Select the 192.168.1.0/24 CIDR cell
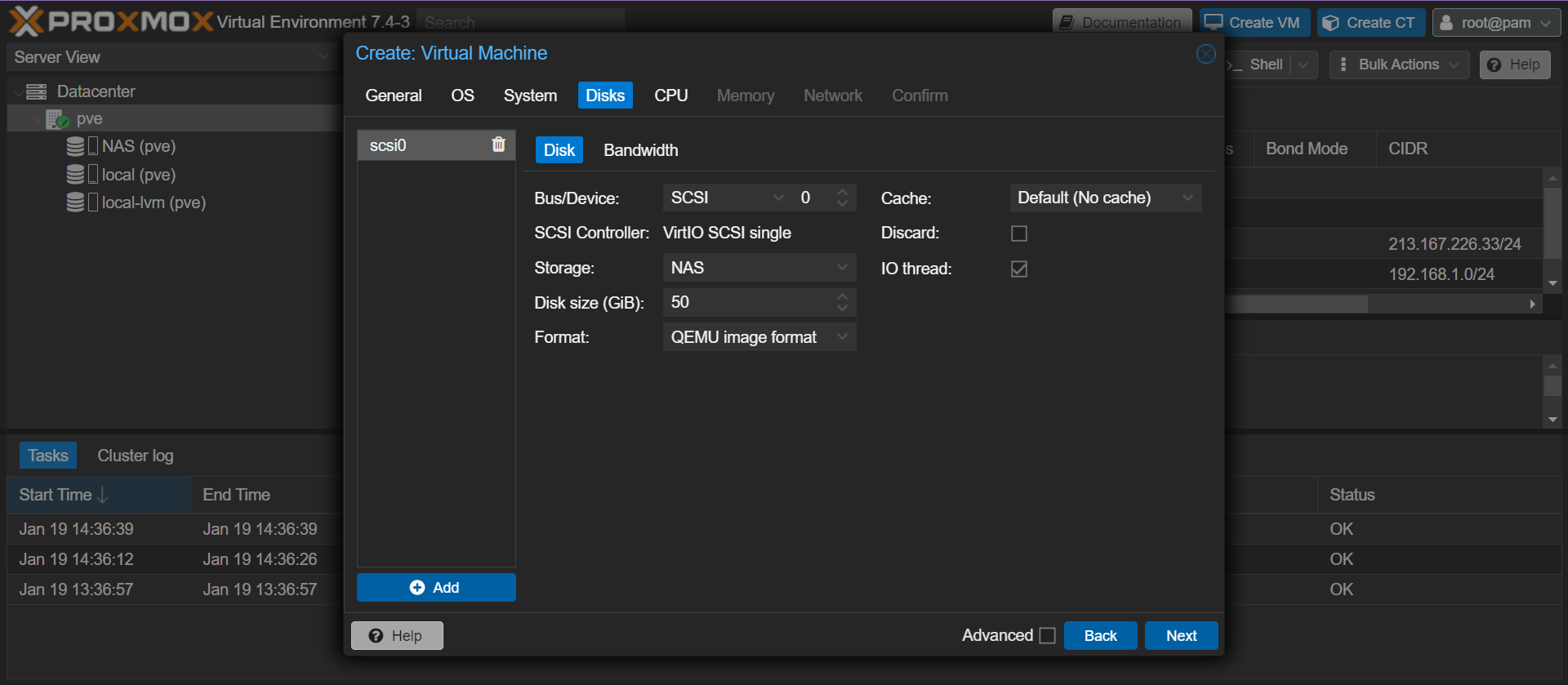The image size is (1568, 685). click(1441, 274)
